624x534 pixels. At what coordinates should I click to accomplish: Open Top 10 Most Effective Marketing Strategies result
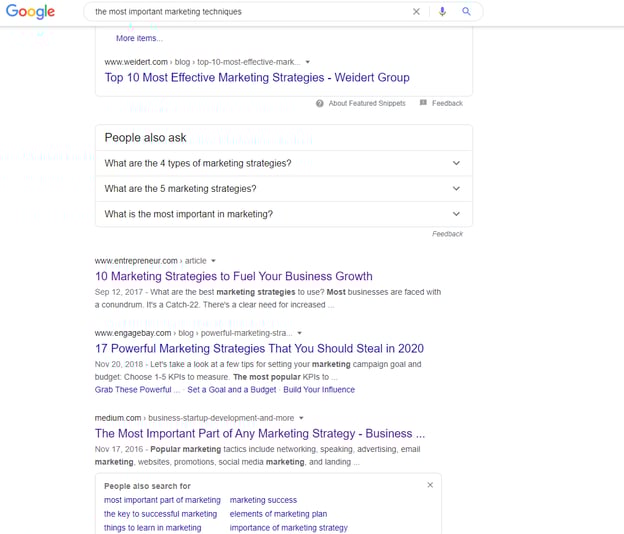coord(257,77)
